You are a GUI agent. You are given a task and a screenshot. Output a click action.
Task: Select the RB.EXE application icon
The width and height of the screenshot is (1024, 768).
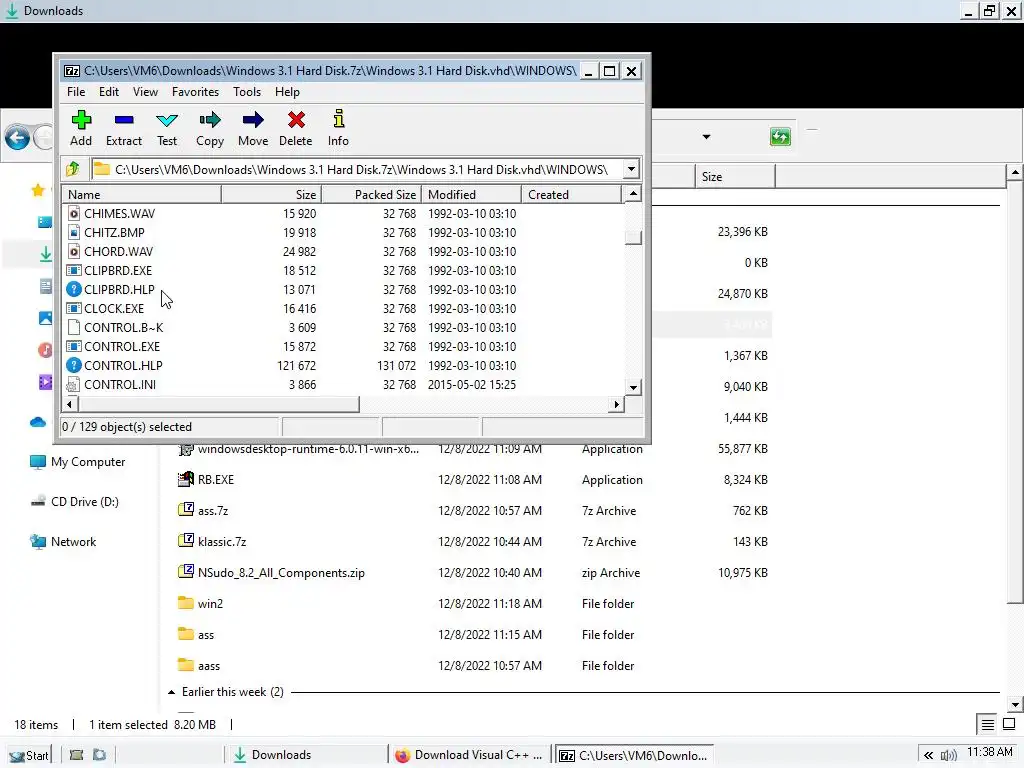click(186, 479)
